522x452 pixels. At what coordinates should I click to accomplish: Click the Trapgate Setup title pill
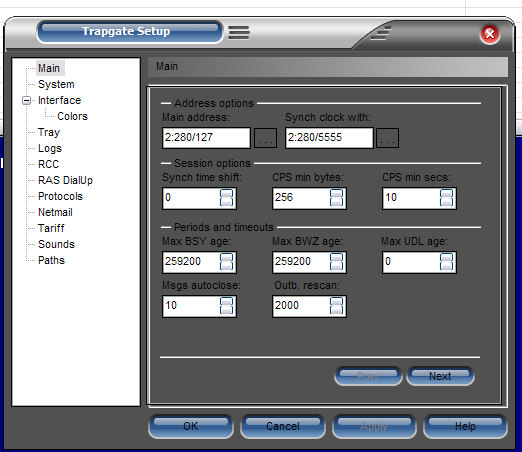click(129, 32)
